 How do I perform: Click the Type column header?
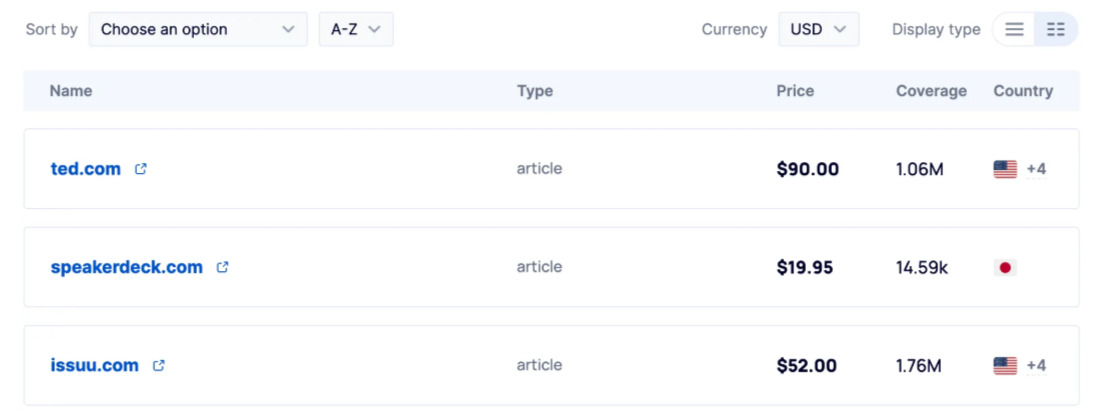click(x=535, y=91)
